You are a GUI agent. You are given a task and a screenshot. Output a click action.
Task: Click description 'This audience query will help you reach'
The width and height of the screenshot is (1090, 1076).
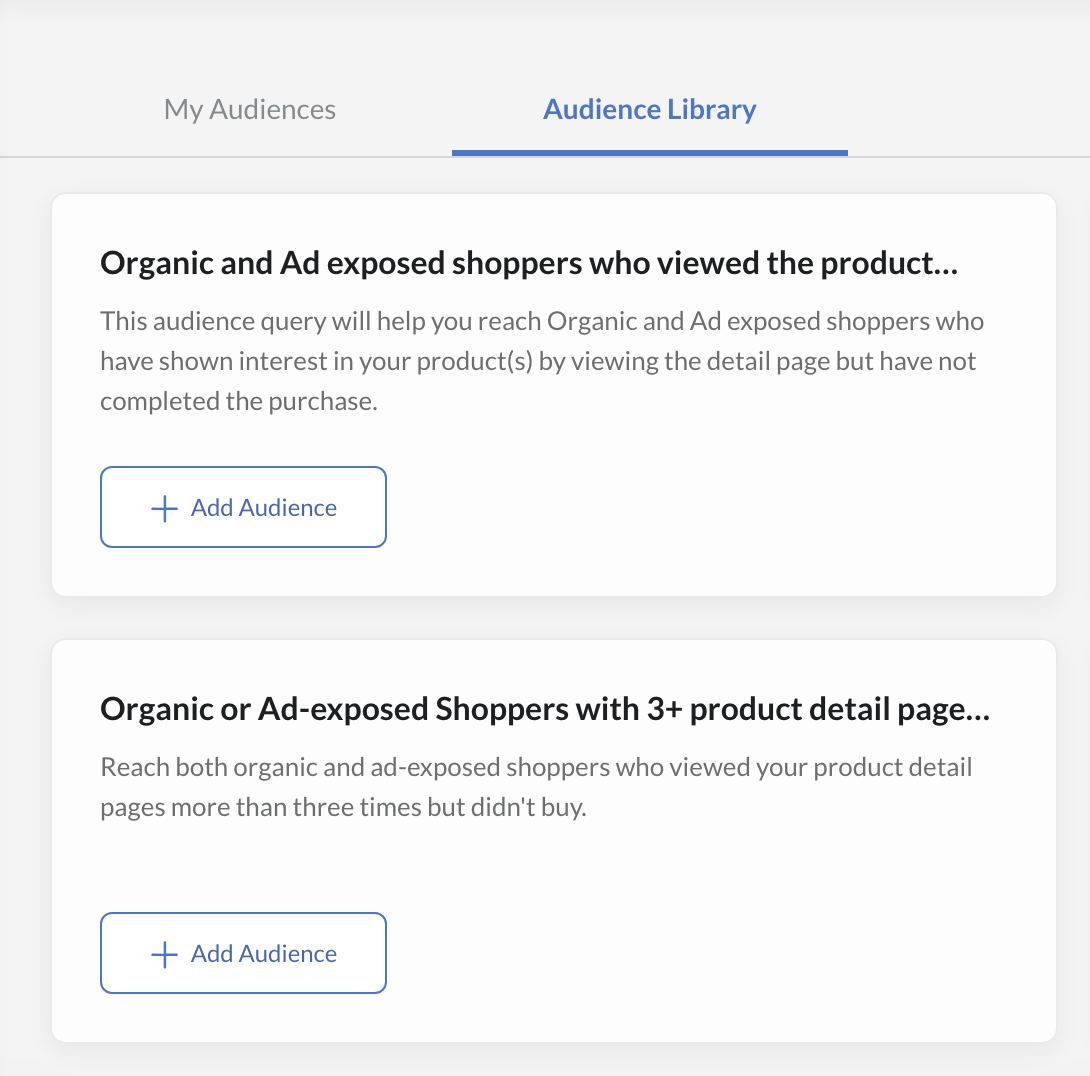(x=542, y=361)
